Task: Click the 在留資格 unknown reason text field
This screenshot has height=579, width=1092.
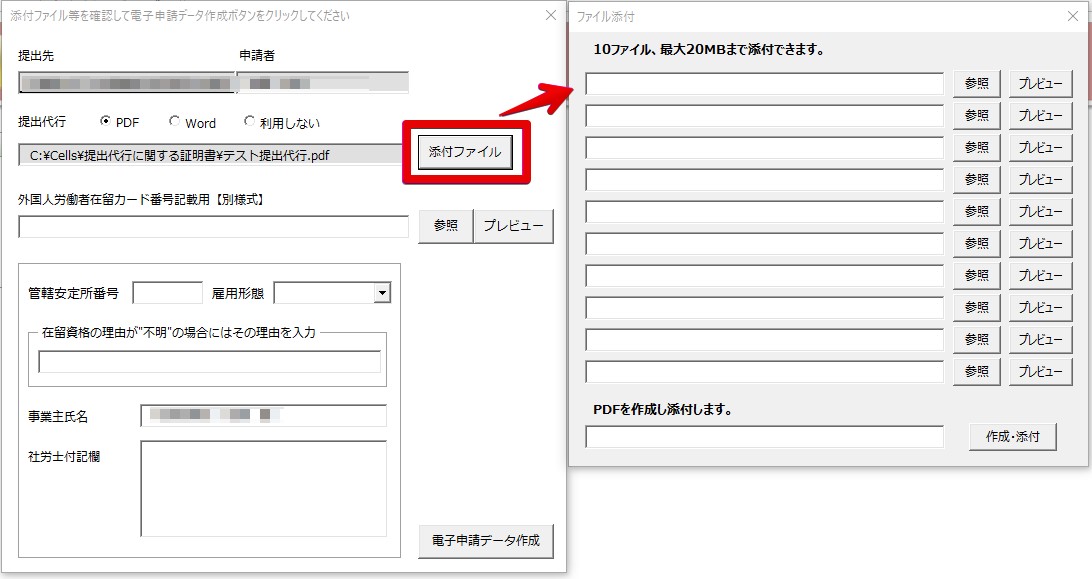Action: (x=210, y=362)
